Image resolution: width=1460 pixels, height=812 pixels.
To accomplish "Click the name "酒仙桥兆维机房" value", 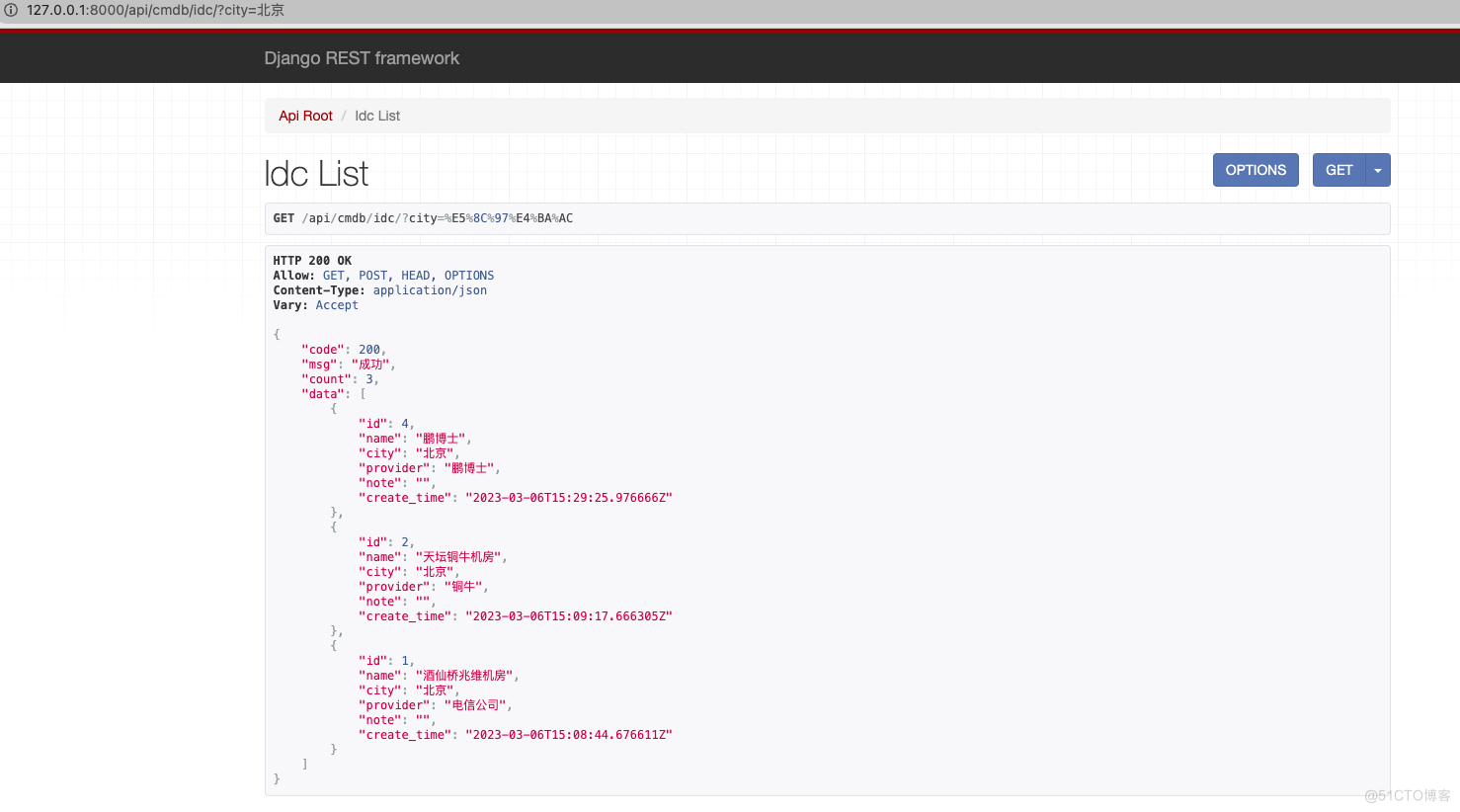I will (x=465, y=676).
